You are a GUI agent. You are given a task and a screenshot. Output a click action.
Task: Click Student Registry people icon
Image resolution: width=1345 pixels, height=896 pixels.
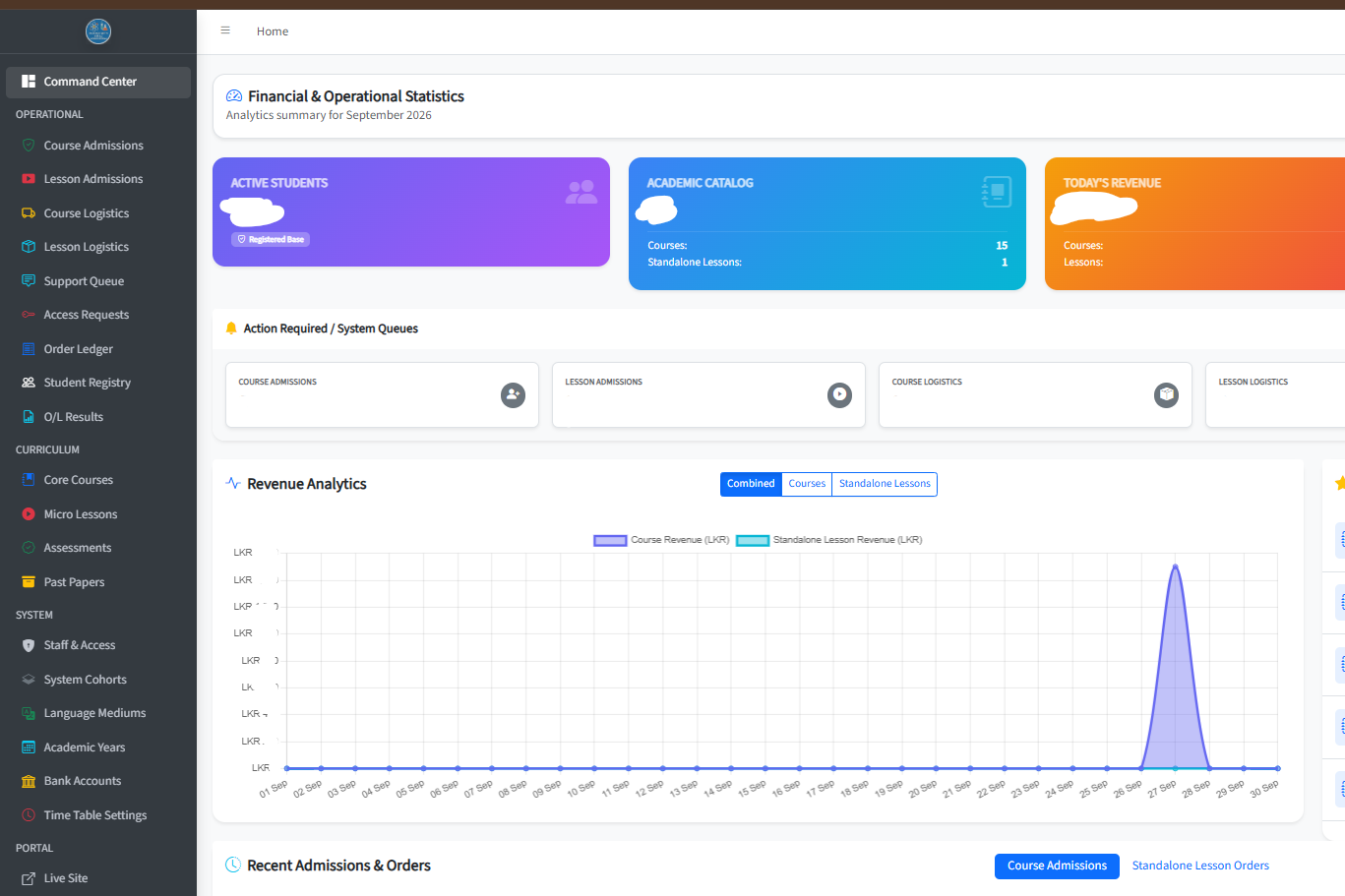coord(29,383)
